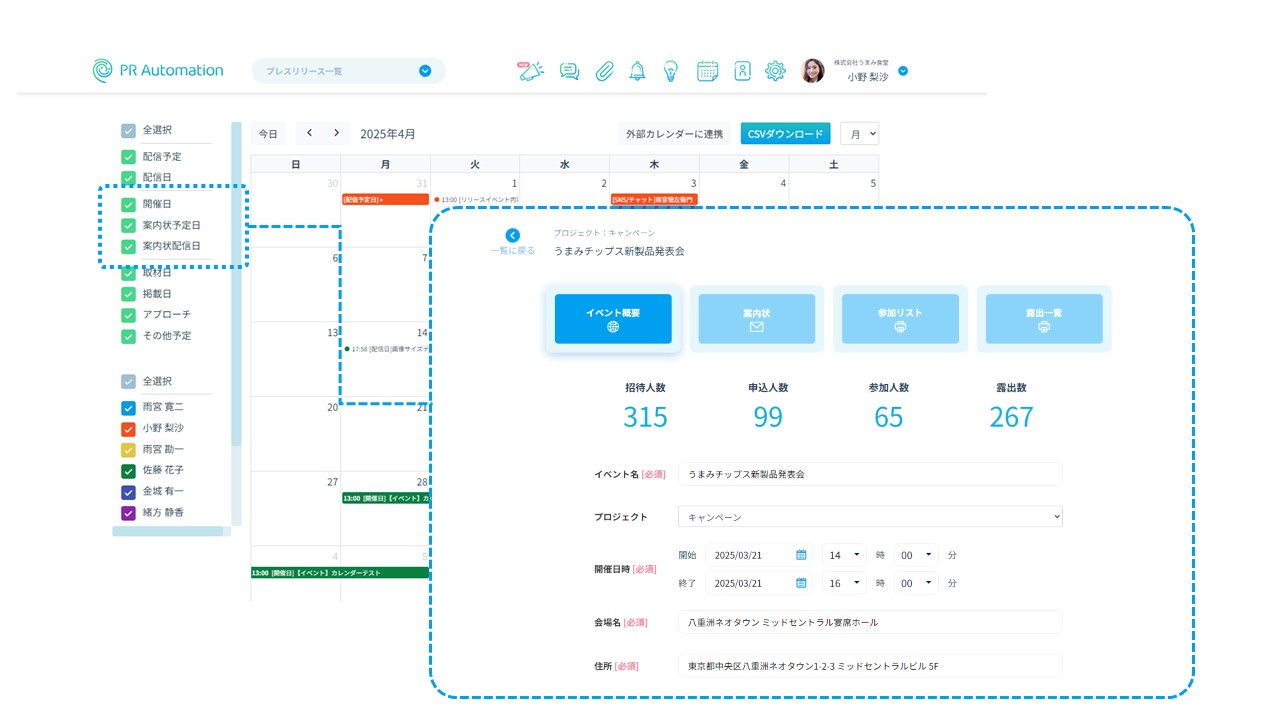Uncheck the 配信予定 checkbox
This screenshot has height=720, width=1280.
(128, 157)
